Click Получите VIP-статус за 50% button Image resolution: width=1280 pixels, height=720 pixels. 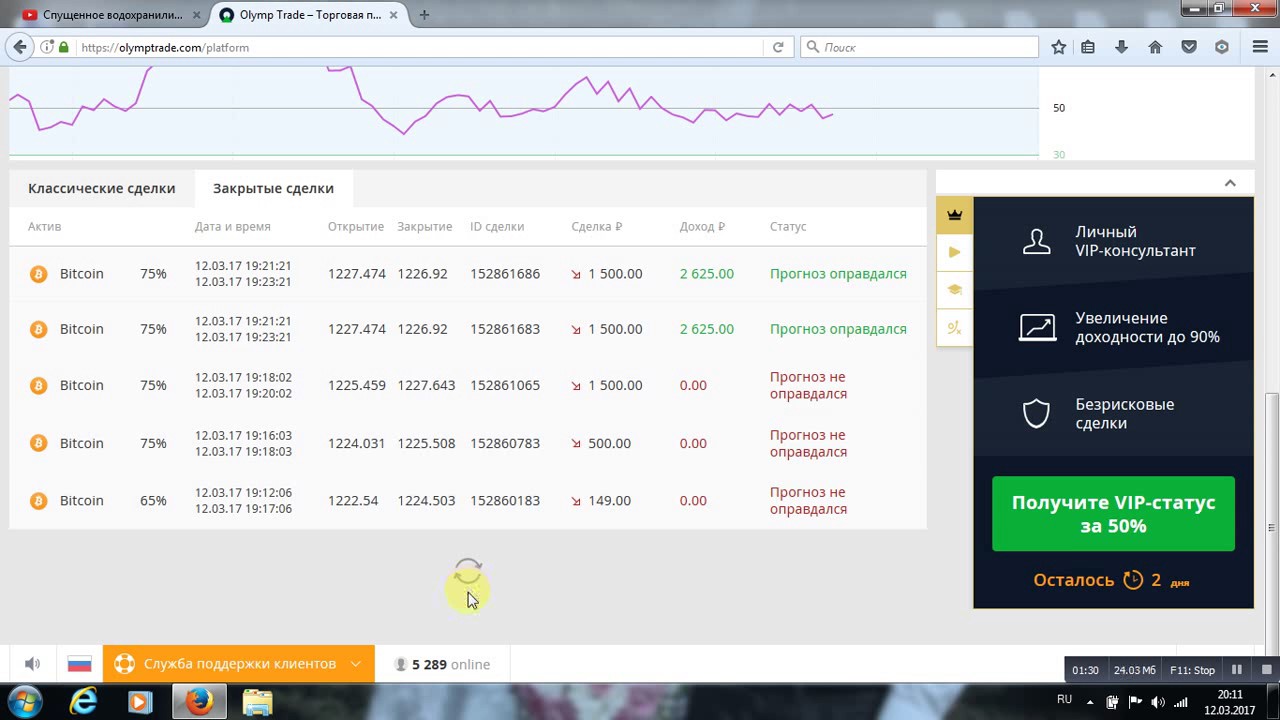[x=1113, y=514]
